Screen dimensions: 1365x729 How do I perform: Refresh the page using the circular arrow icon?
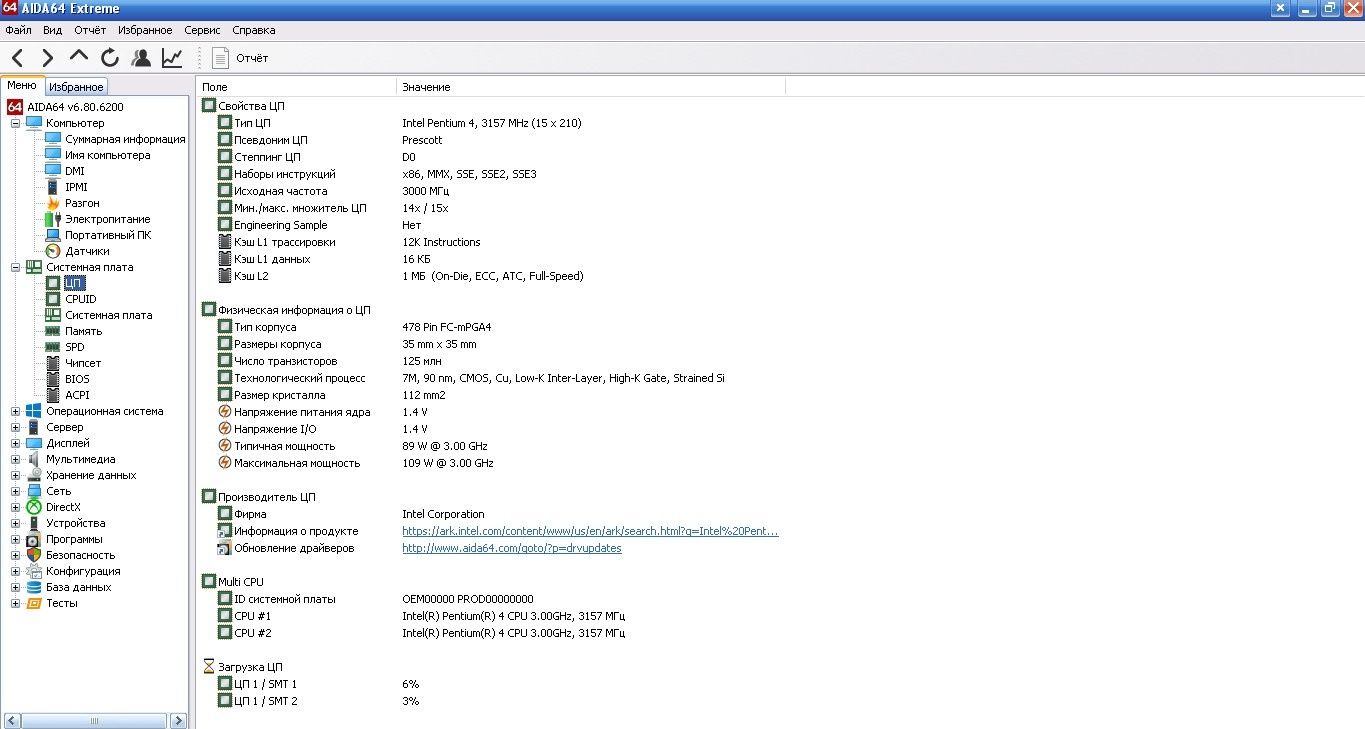point(110,58)
